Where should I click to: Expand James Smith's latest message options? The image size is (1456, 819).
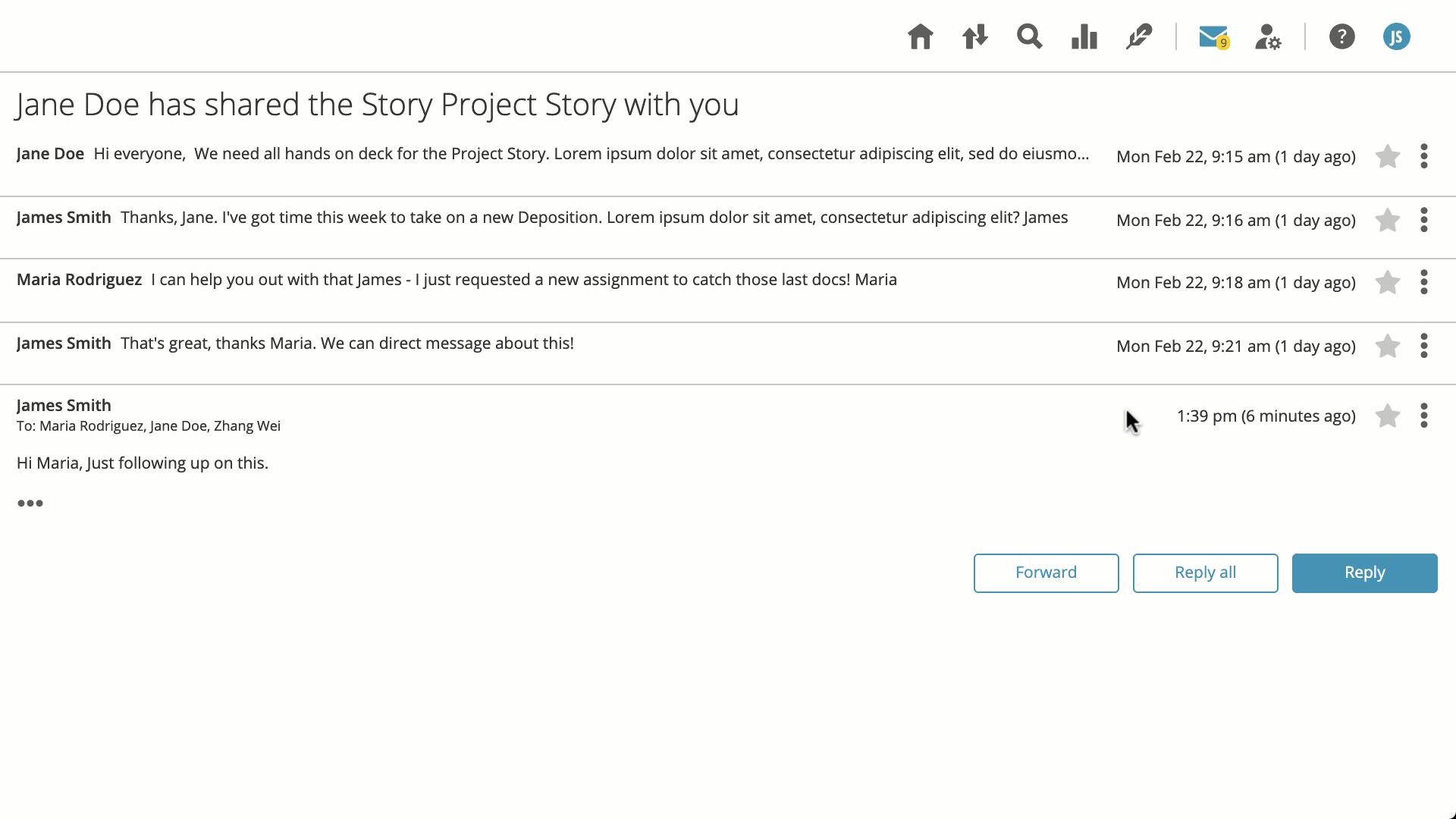(x=1424, y=415)
